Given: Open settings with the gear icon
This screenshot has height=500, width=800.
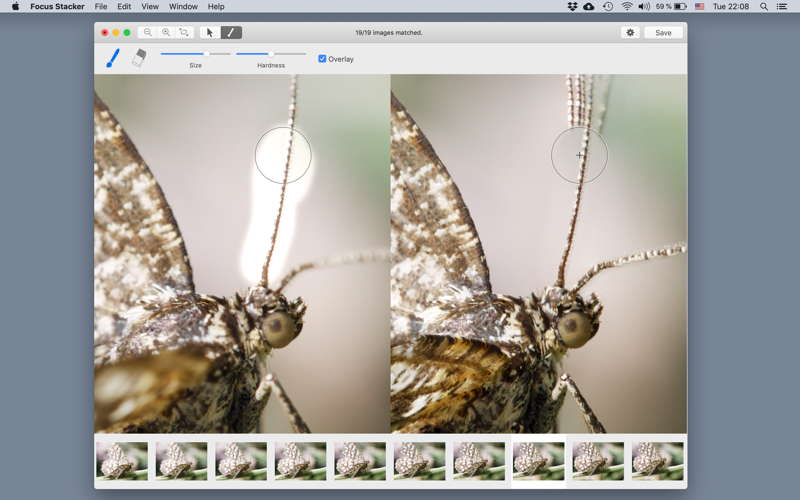Looking at the screenshot, I should (630, 33).
